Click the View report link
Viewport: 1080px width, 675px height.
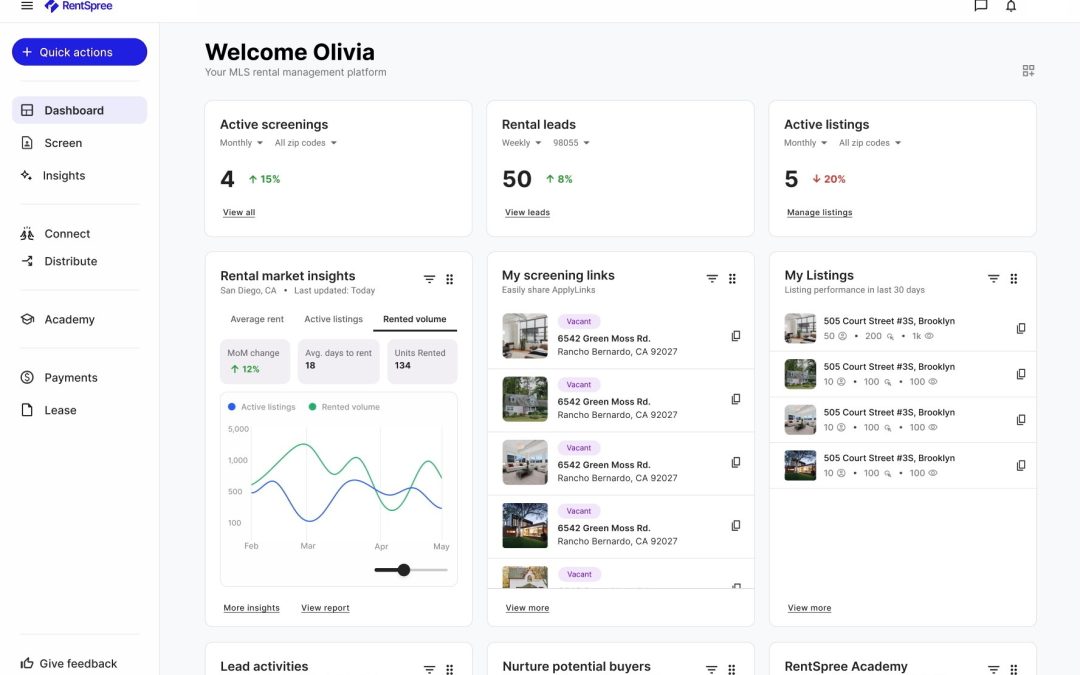coord(325,608)
